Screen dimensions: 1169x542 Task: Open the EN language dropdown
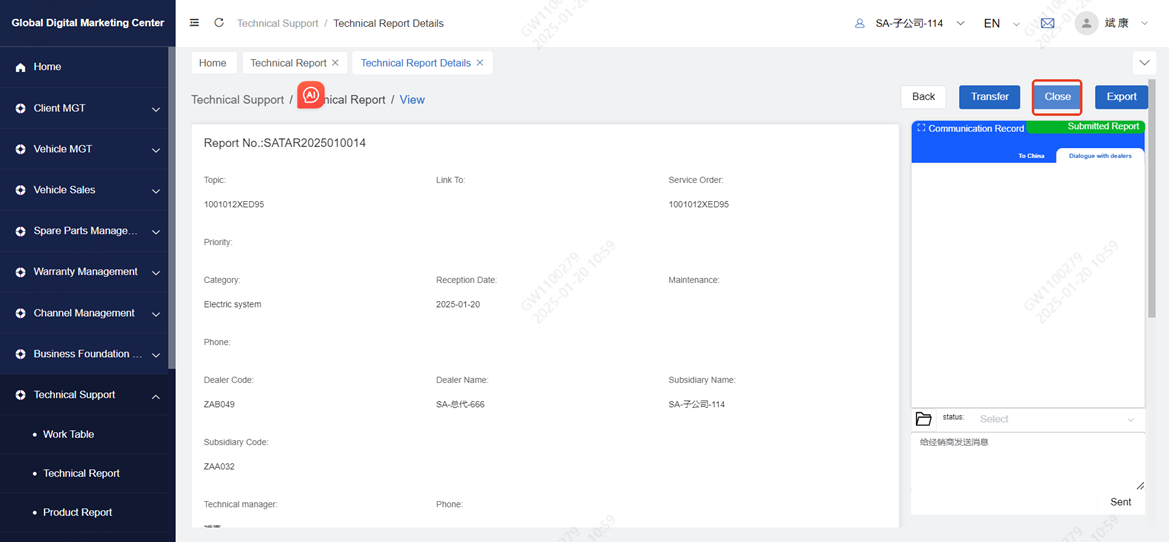[x=999, y=23]
